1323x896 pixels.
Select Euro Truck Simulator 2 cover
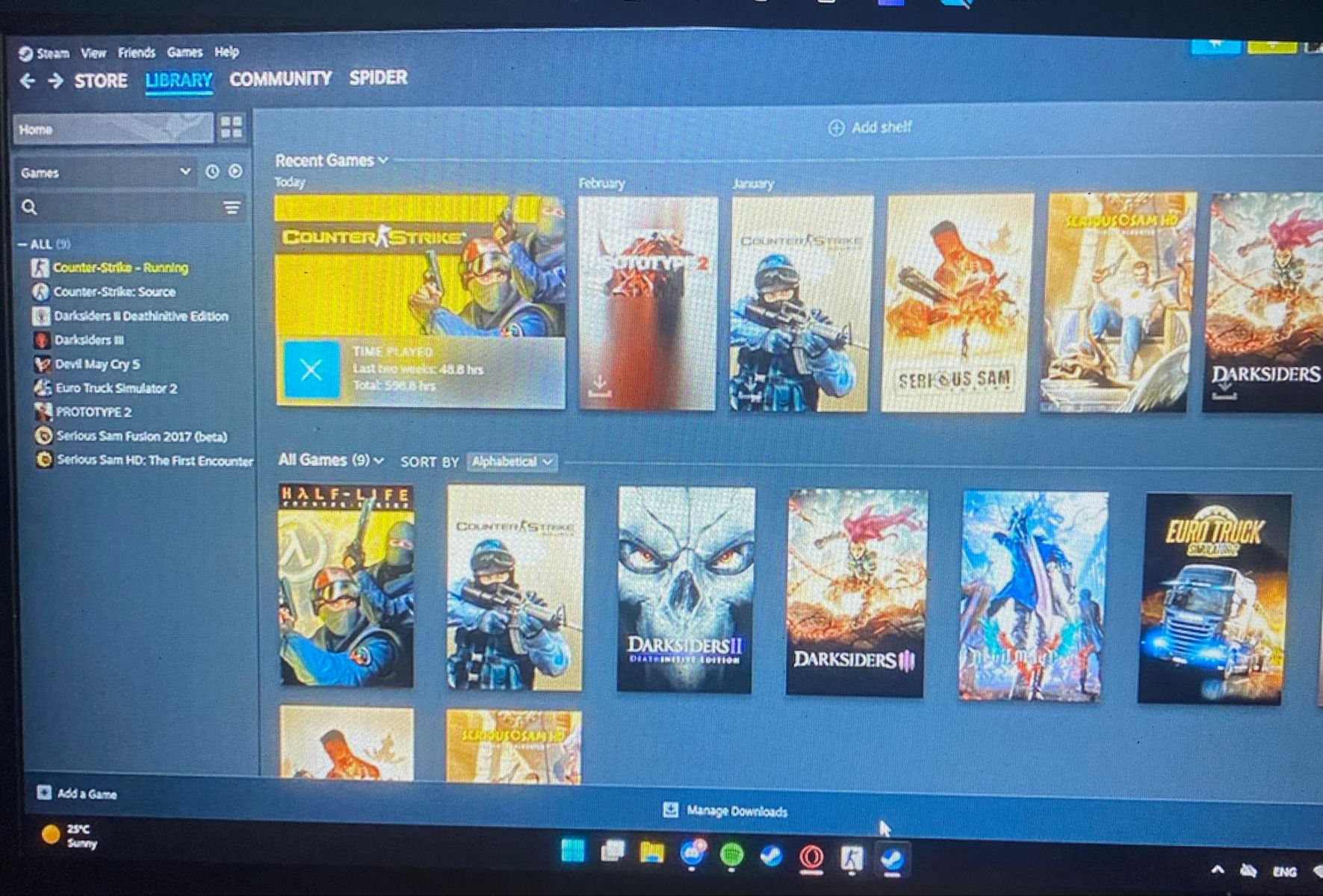[1213, 598]
